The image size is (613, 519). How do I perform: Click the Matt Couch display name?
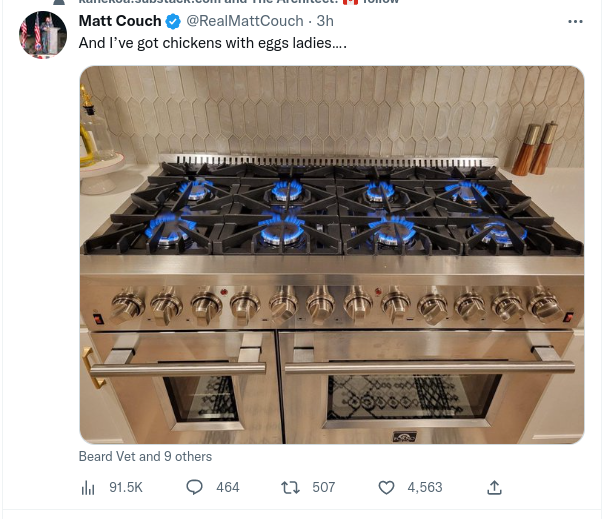[120, 22]
